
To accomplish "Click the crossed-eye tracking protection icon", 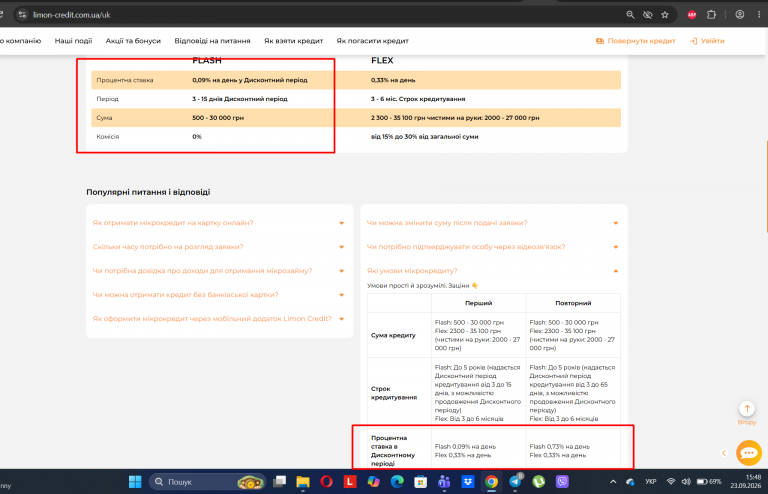I will tap(648, 15).
